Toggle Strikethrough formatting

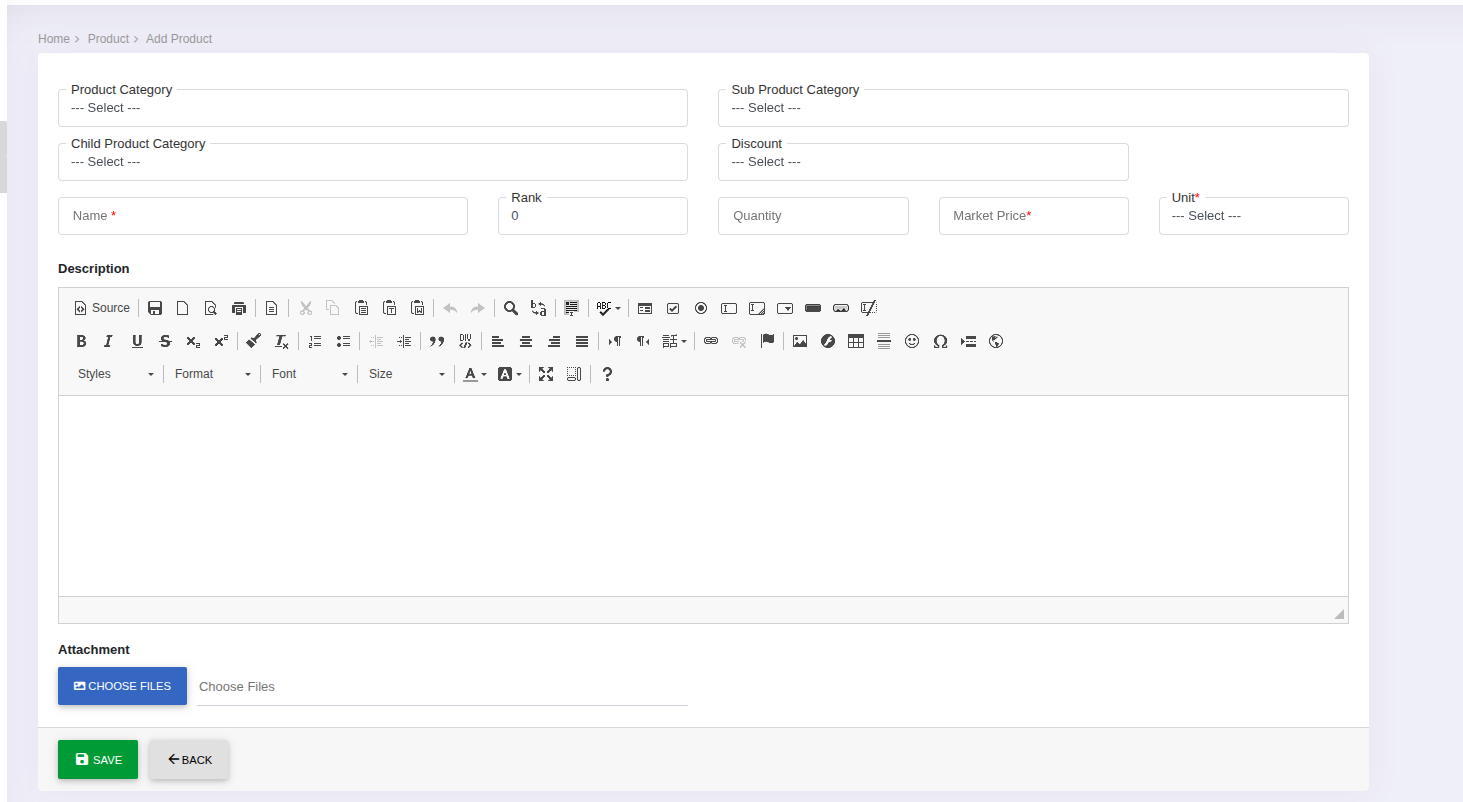tap(165, 341)
